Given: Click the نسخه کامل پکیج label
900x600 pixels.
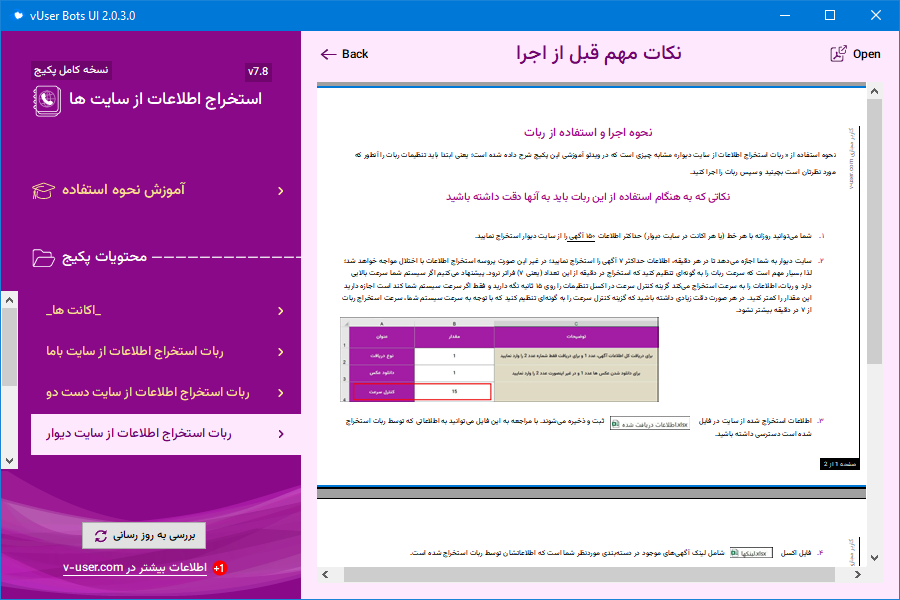Looking at the screenshot, I should pyautogui.click(x=71, y=69).
